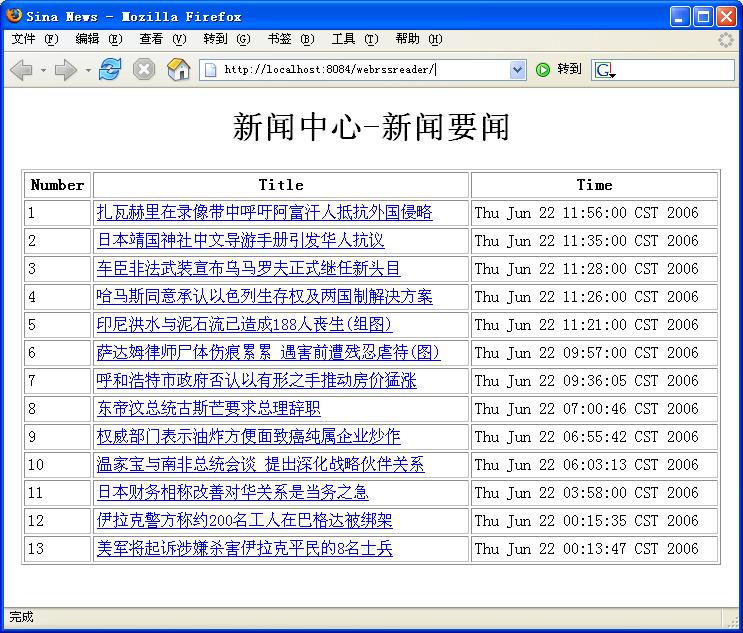The width and height of the screenshot is (743, 633).
Task: Open the link 扎瓦赫里在录像带中呼吁阿富汗人抵抗外国侵略
Action: tap(264, 213)
